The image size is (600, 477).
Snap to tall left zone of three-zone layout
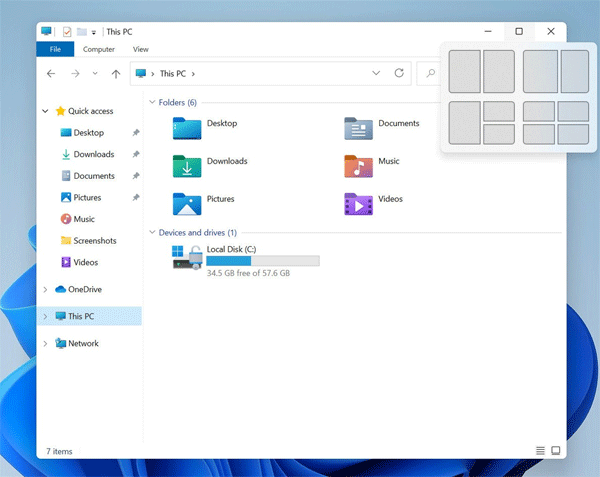coord(465,123)
